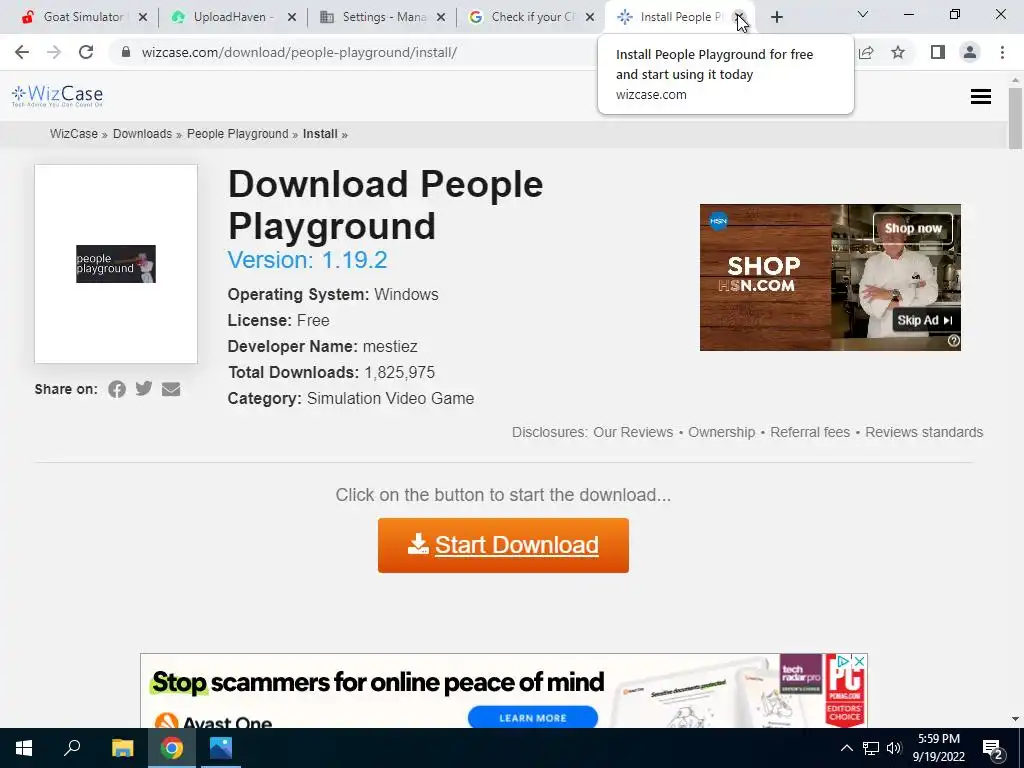Close the Settings tab
This screenshot has width=1024, height=768.
441,17
